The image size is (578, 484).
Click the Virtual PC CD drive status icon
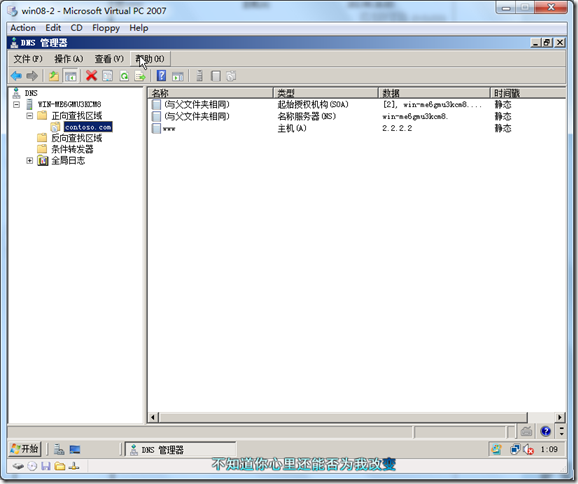(x=32, y=466)
